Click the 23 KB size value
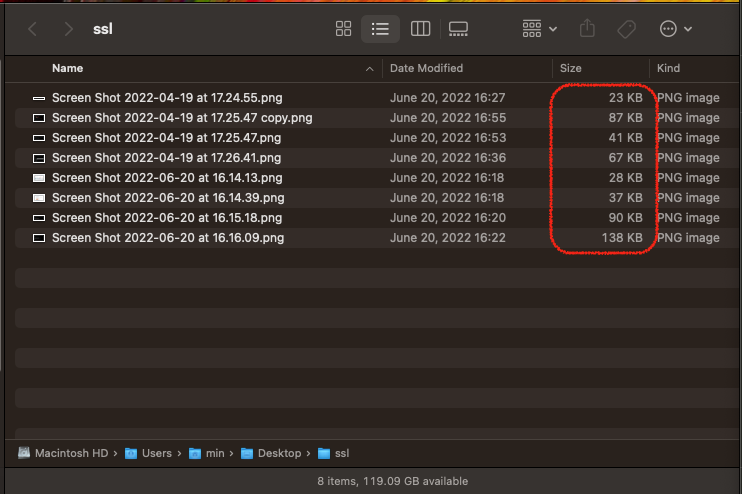Viewport: 742px width, 494px height. [626, 97]
